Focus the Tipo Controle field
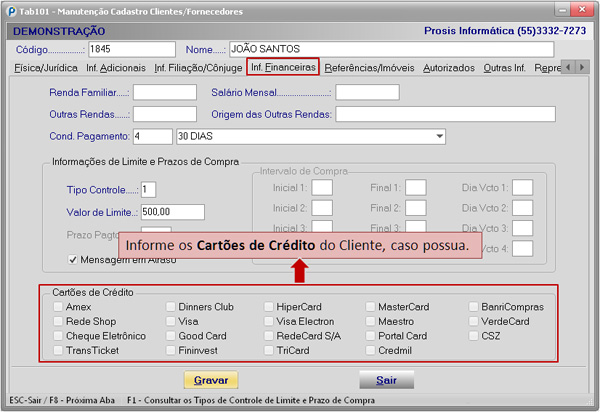 [x=148, y=190]
